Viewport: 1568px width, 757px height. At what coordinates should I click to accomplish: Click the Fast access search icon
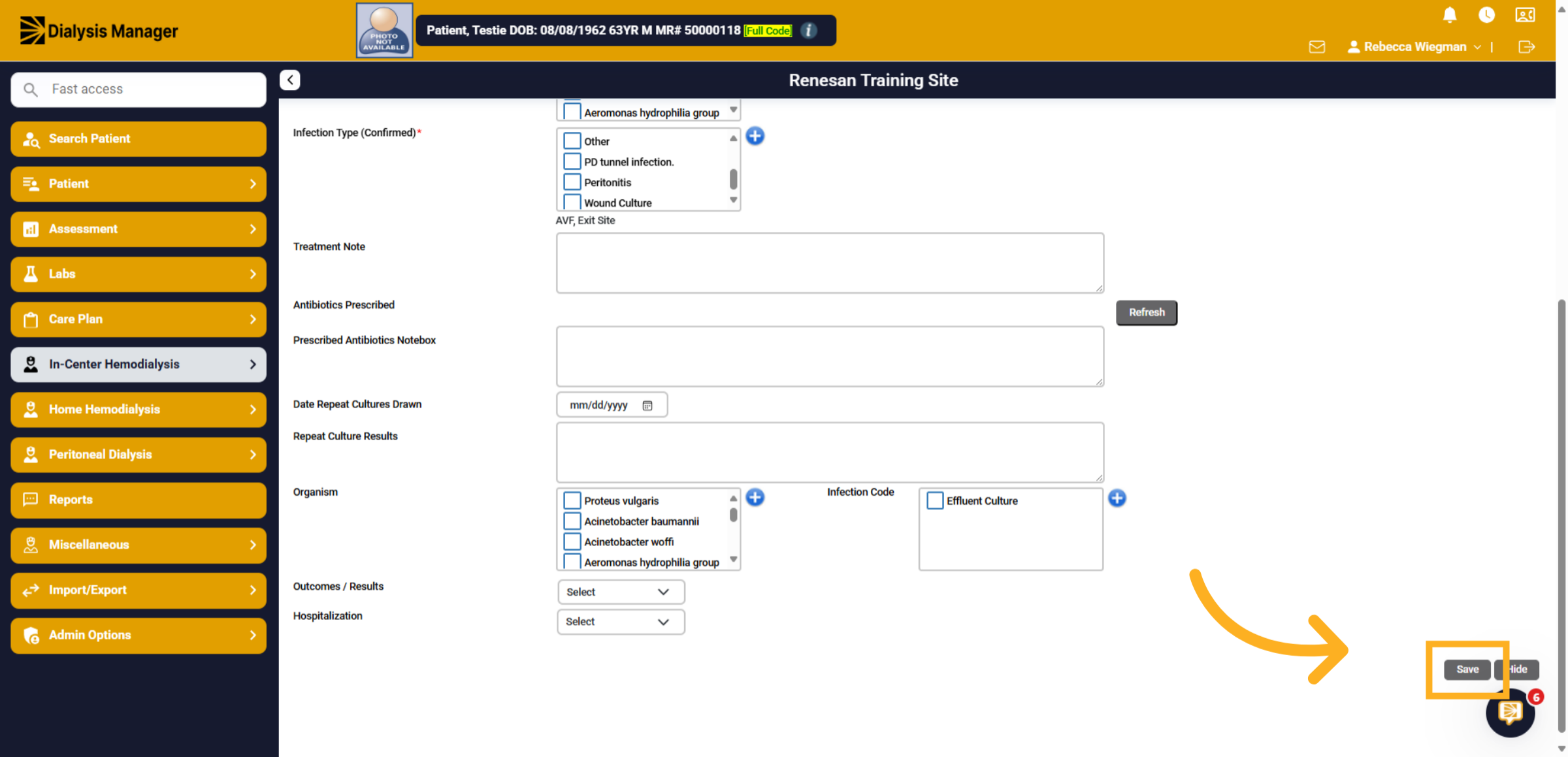[x=31, y=89]
